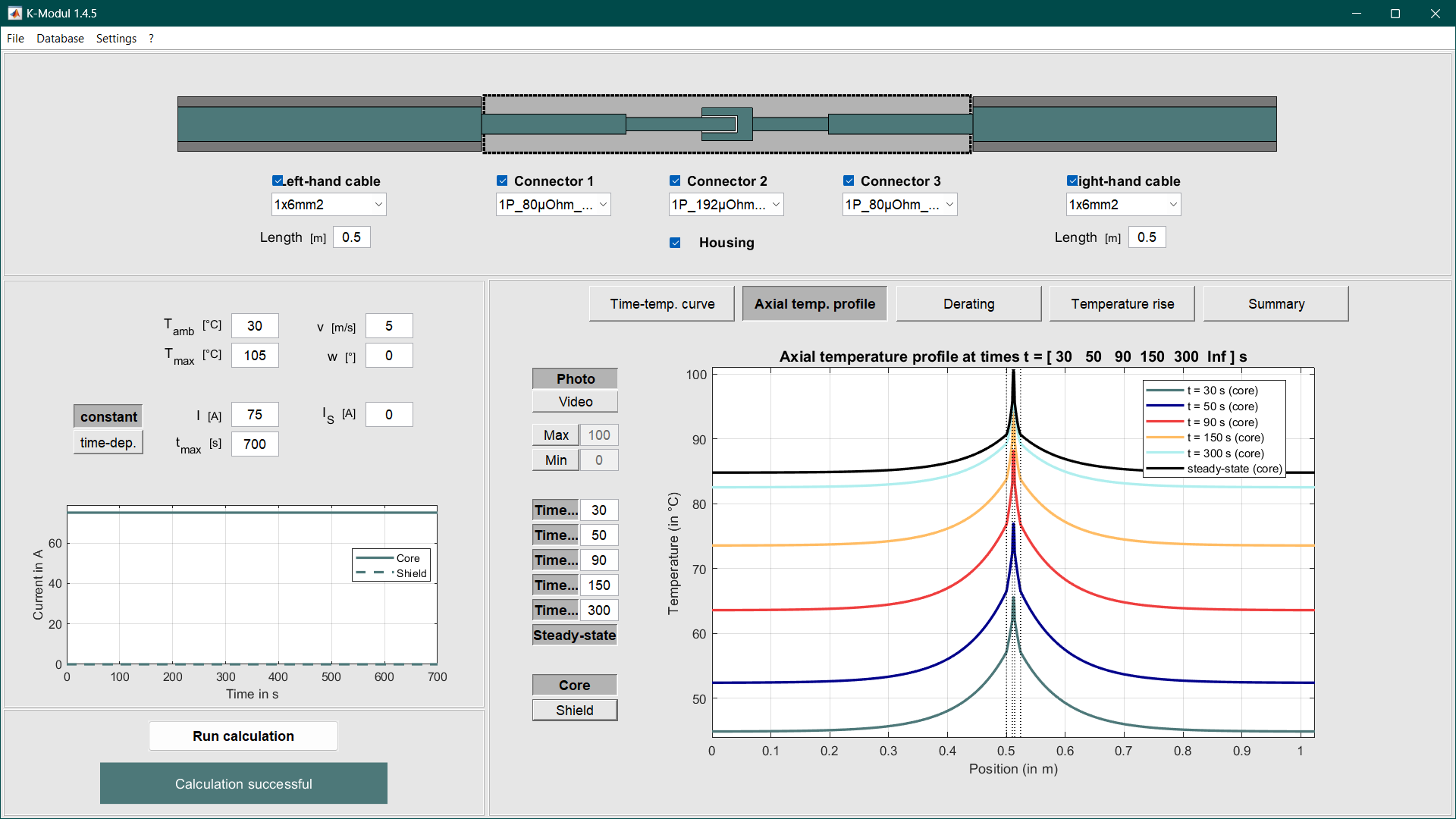This screenshot has height=819, width=1456.
Task: Toggle the Left-hand cable checkbox
Action: coord(278,180)
